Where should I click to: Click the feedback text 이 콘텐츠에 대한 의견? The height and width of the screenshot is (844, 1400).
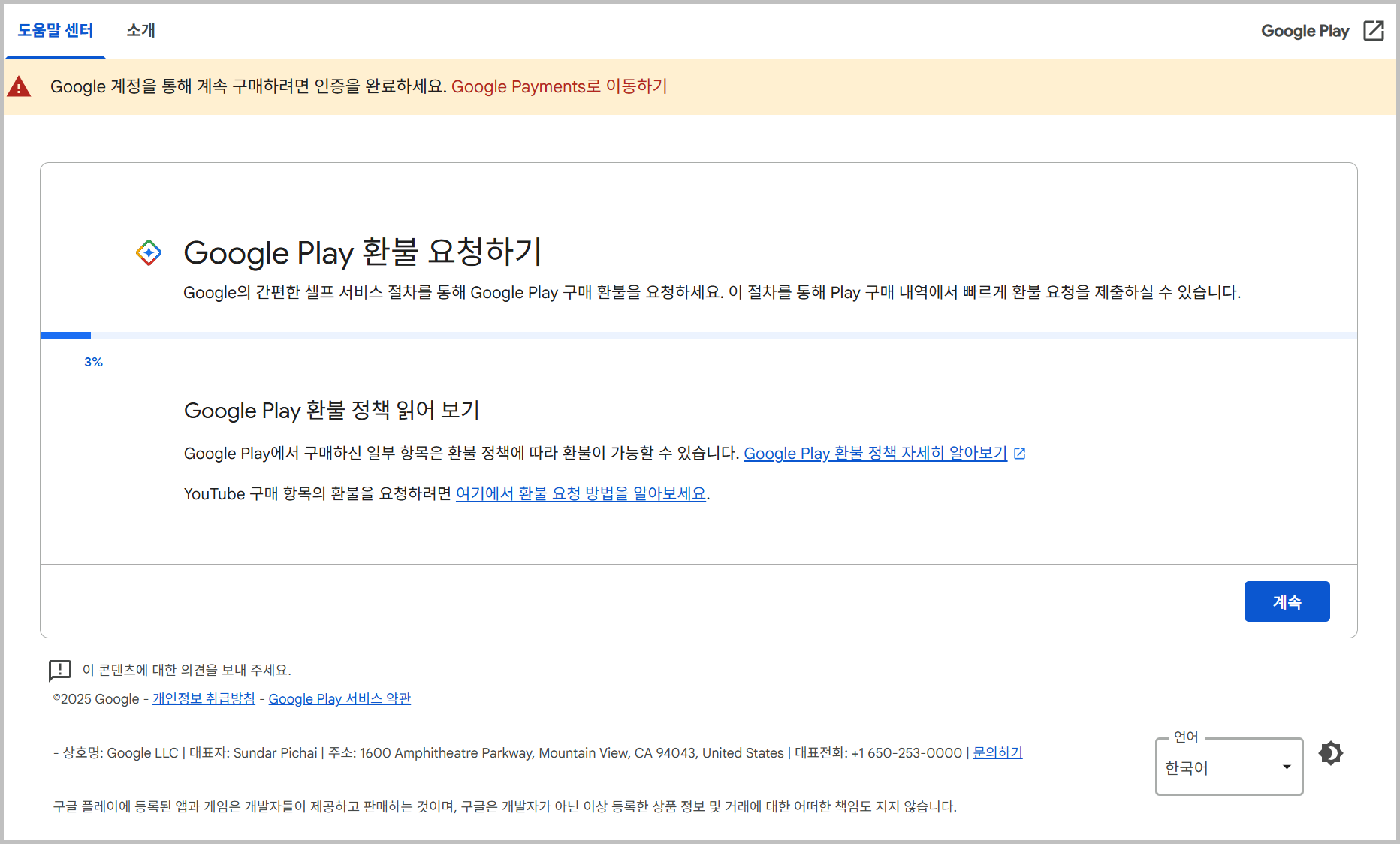point(186,670)
